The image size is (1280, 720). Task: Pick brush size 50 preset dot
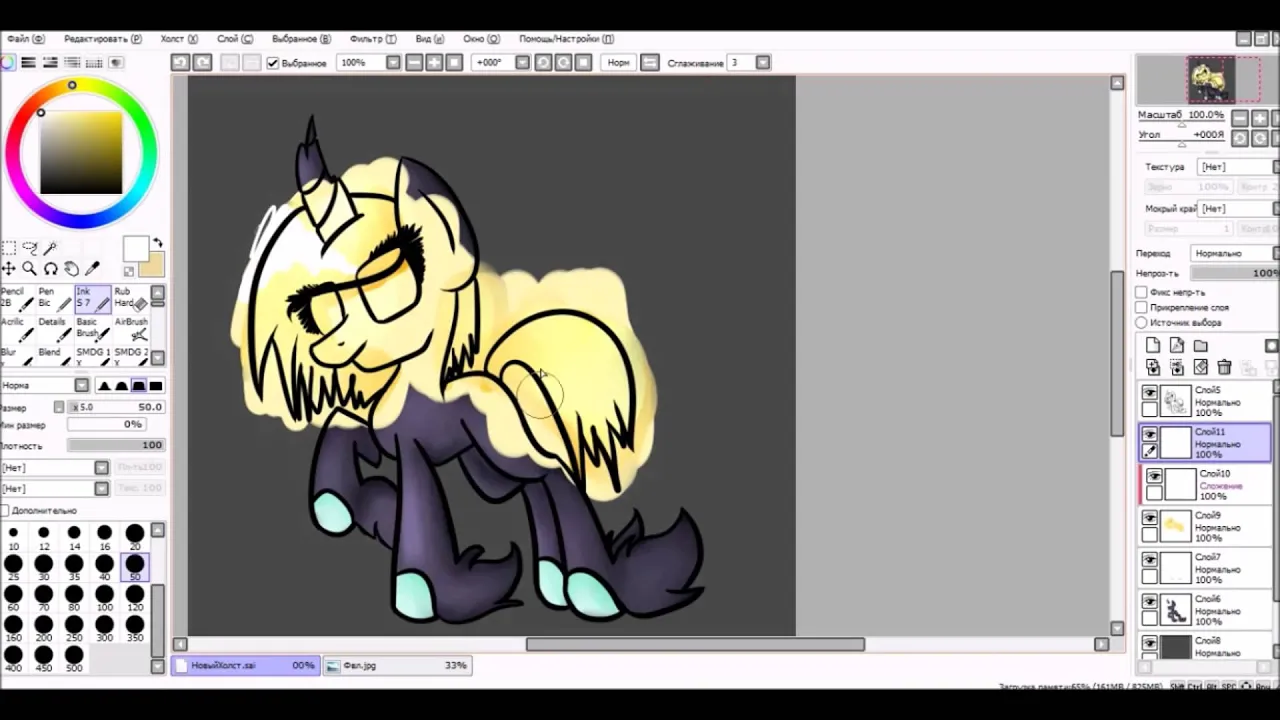pos(134,566)
